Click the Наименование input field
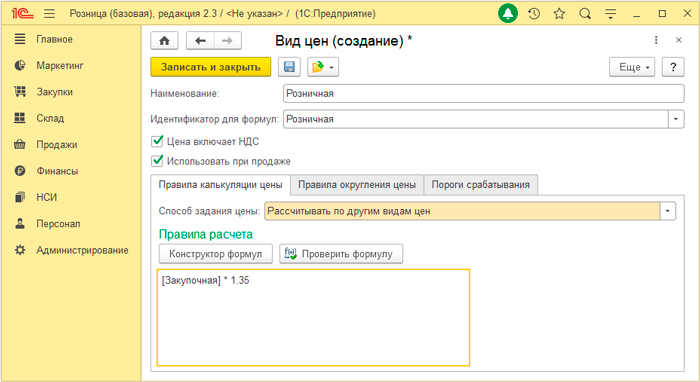Image resolution: width=700 pixels, height=382 pixels. tap(483, 93)
